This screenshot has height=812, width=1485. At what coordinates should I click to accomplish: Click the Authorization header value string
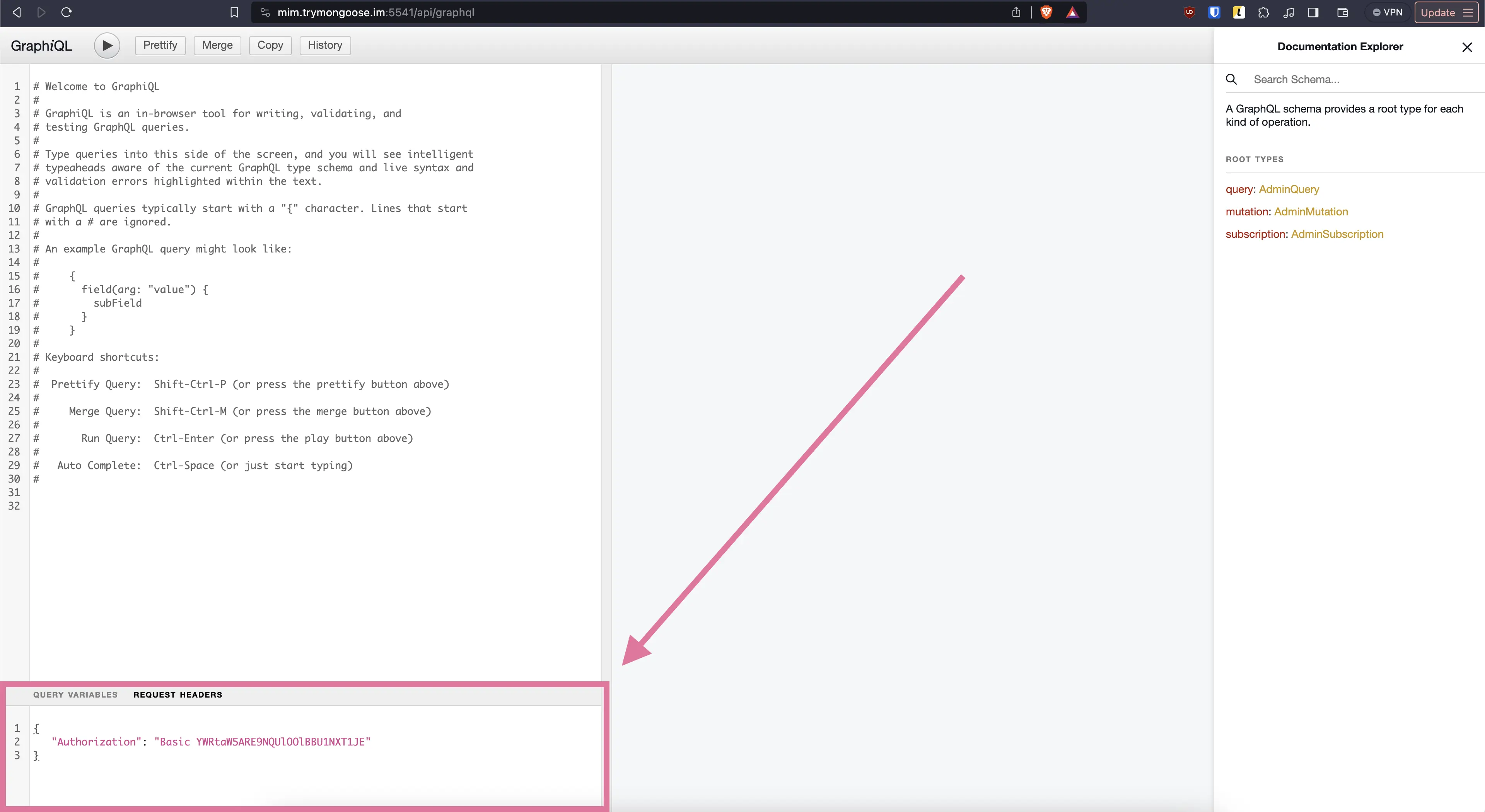(x=262, y=742)
